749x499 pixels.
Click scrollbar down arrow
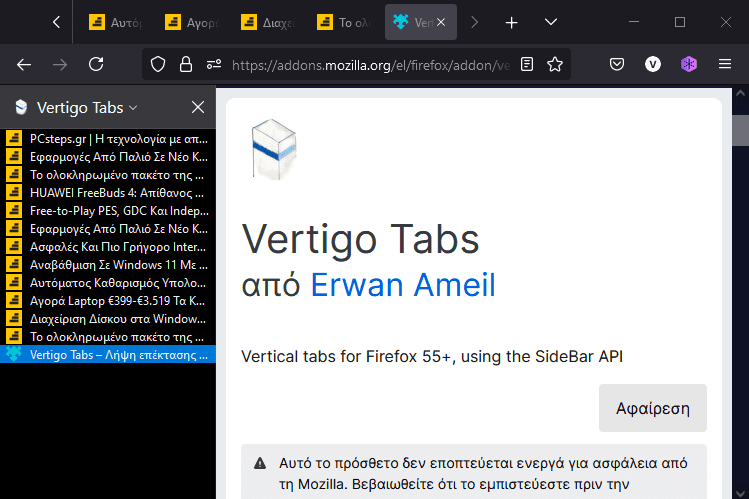(740, 493)
